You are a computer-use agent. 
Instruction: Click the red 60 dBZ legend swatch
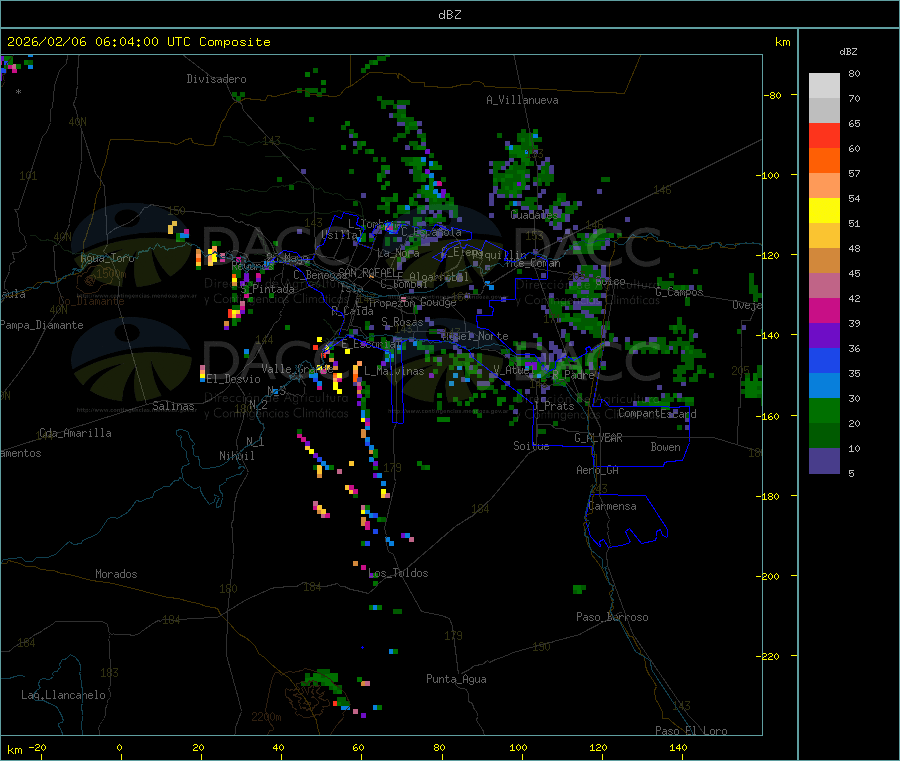point(824,135)
